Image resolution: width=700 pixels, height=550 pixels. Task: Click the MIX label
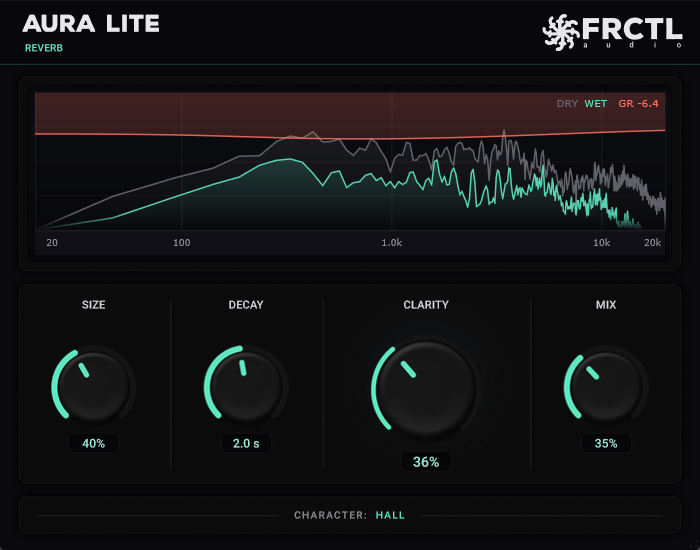click(606, 304)
